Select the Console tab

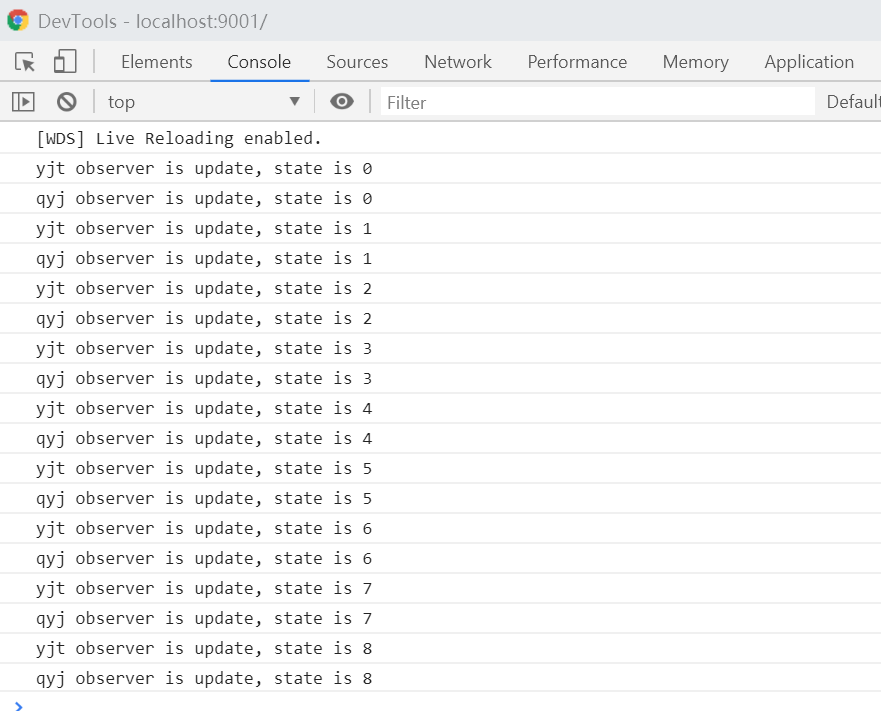259,62
